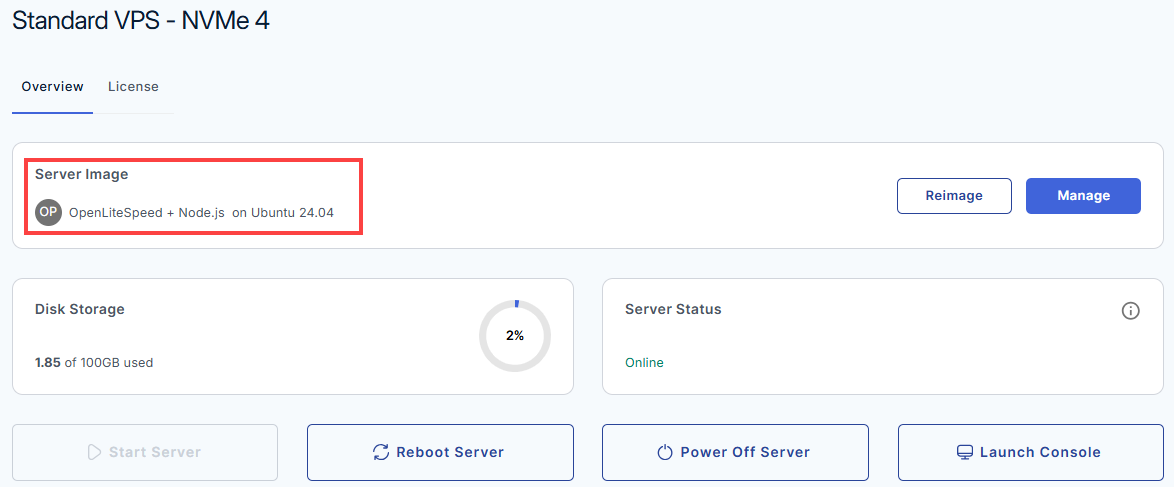Click the Reboot circular arrows icon
The height and width of the screenshot is (487, 1174).
pos(381,453)
